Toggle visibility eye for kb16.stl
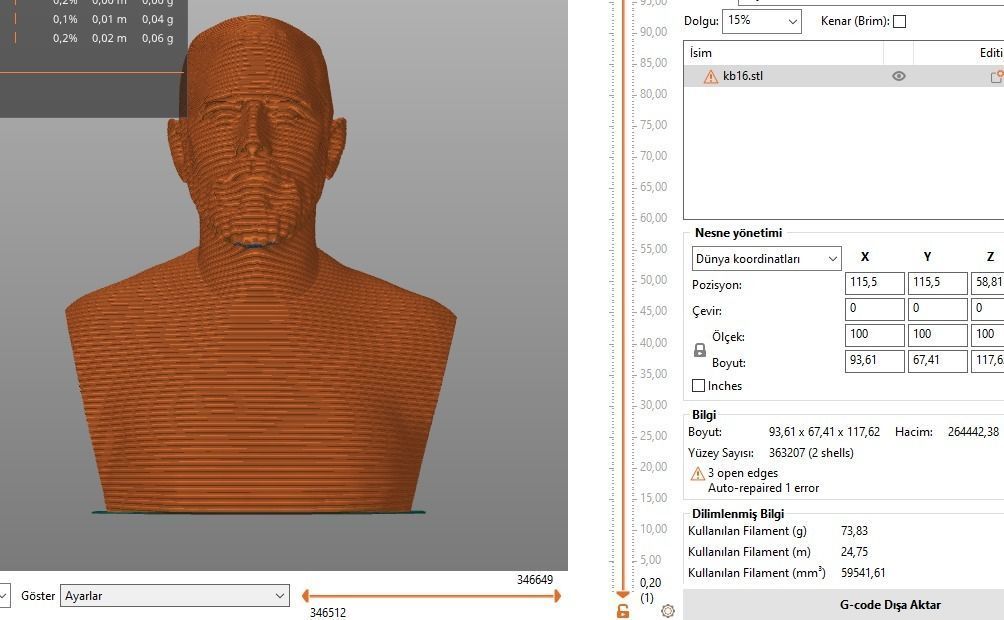This screenshot has width=1004, height=620. (x=899, y=76)
